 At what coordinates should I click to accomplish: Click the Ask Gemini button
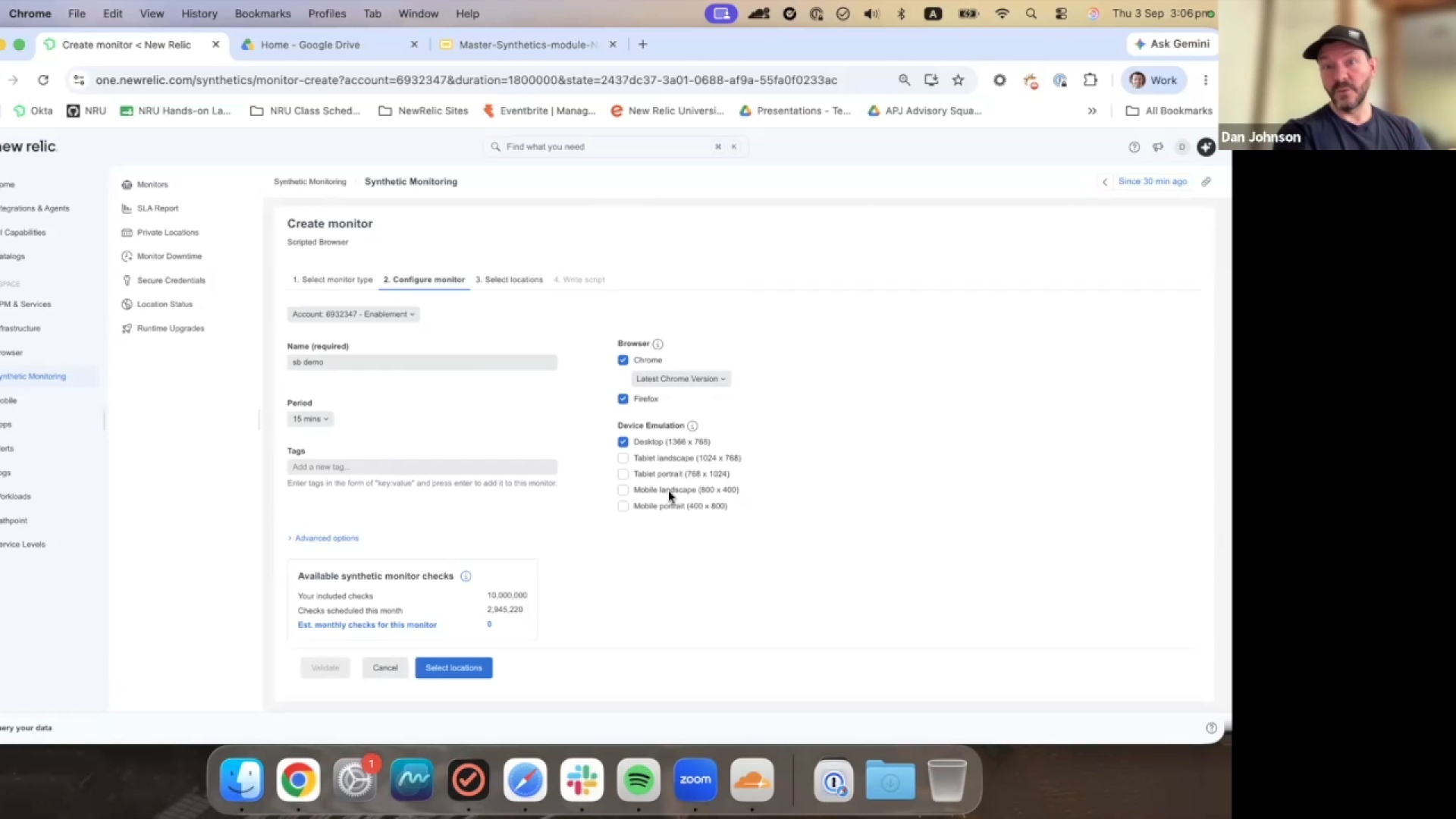point(1172,44)
